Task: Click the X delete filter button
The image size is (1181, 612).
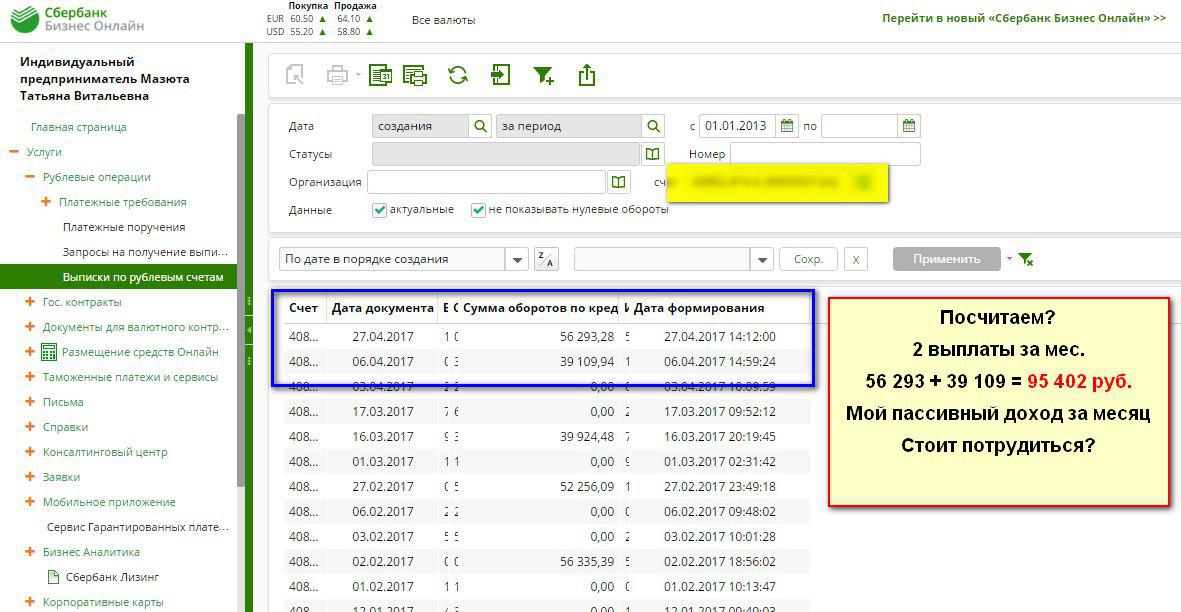Action: click(x=856, y=259)
